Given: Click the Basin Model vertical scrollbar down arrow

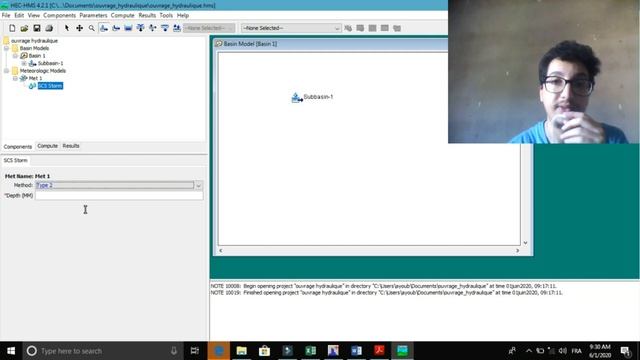Looking at the screenshot, I should 525,243.
